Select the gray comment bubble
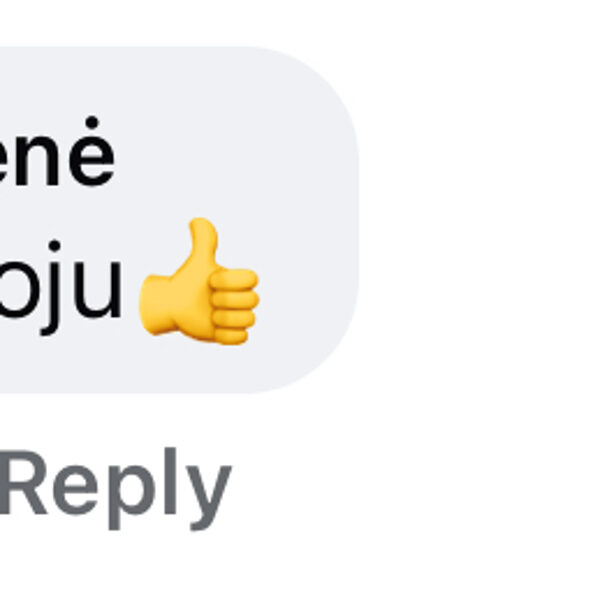Viewport: 600px width, 600px height. click(179, 220)
